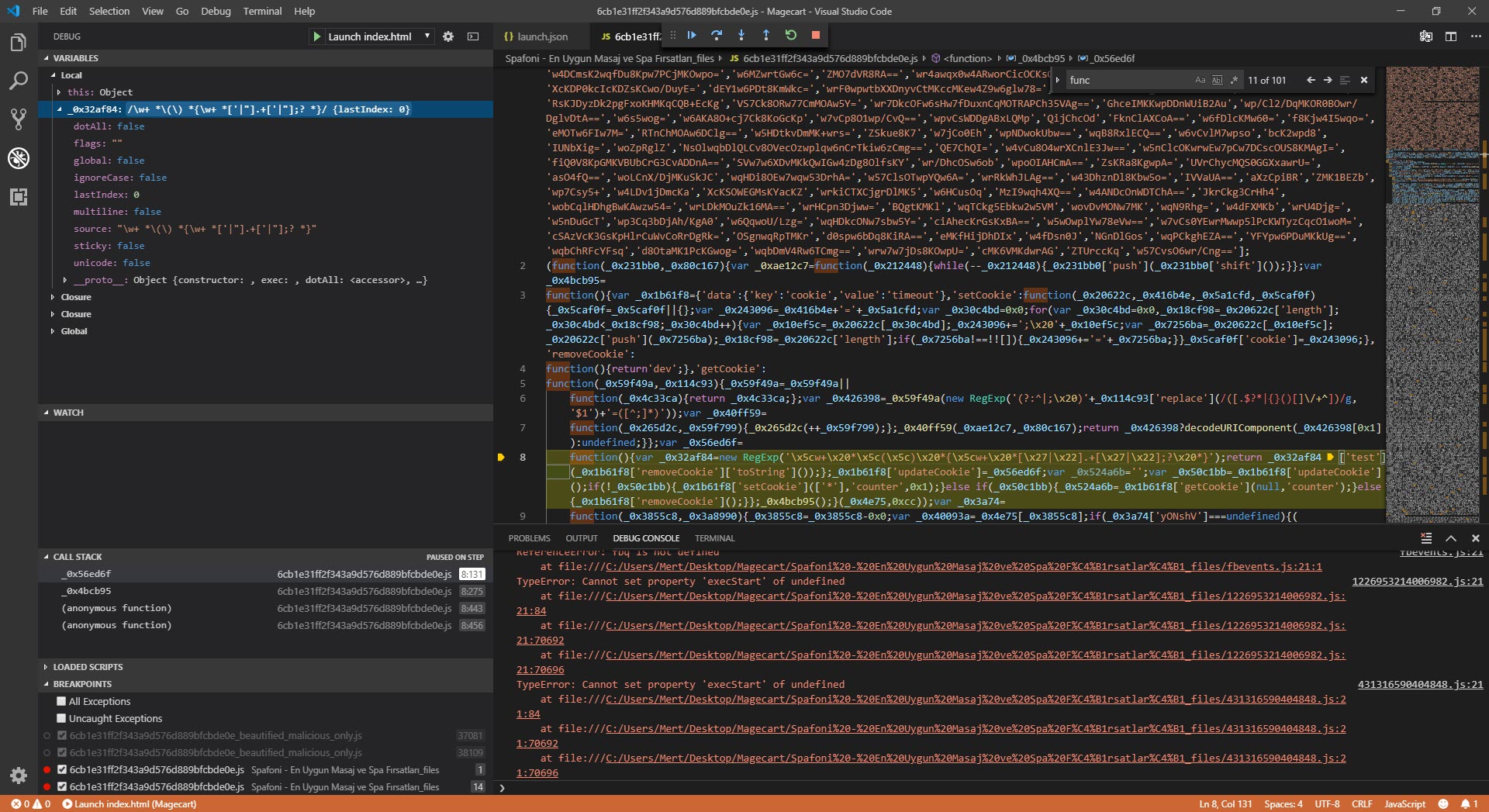Viewport: 1489px width, 812px height.
Task: Click the Split Editor icon
Action: pos(1451,36)
